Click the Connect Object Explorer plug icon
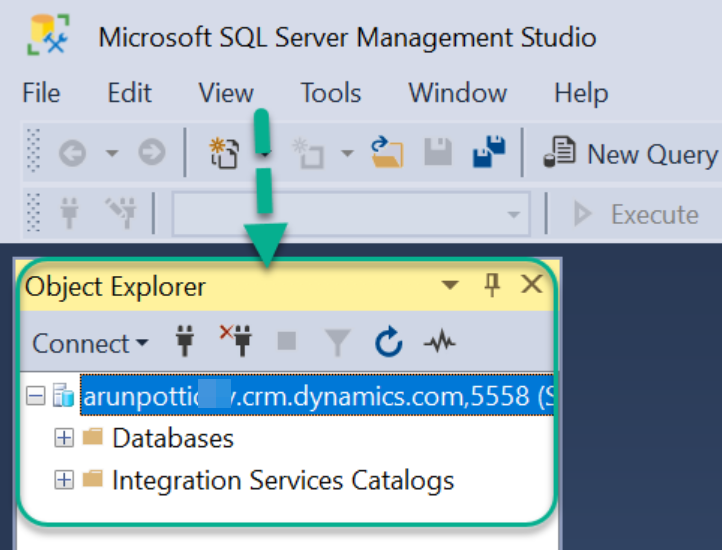 tap(184, 343)
